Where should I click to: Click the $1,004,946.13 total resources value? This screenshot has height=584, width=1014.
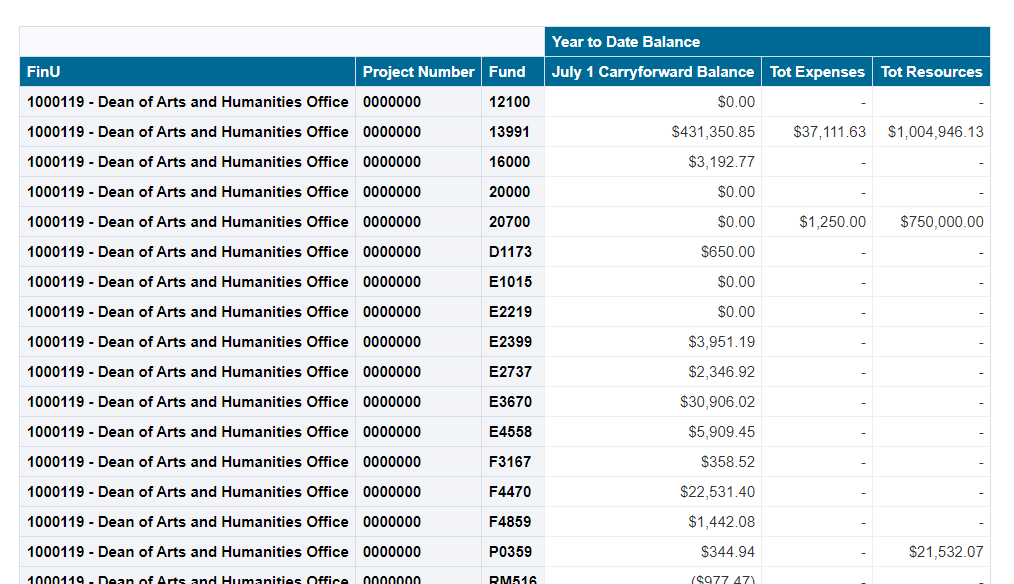(935, 132)
